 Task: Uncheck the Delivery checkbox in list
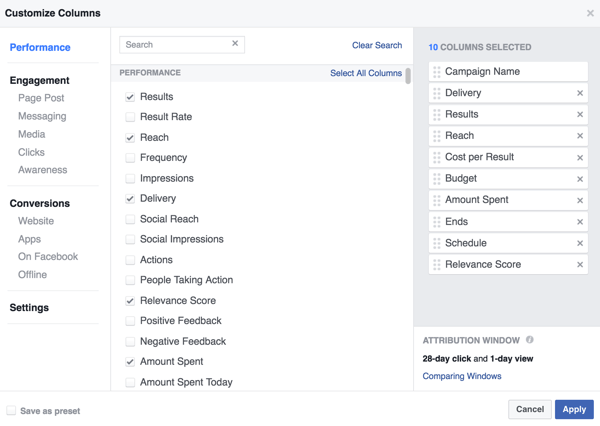130,199
